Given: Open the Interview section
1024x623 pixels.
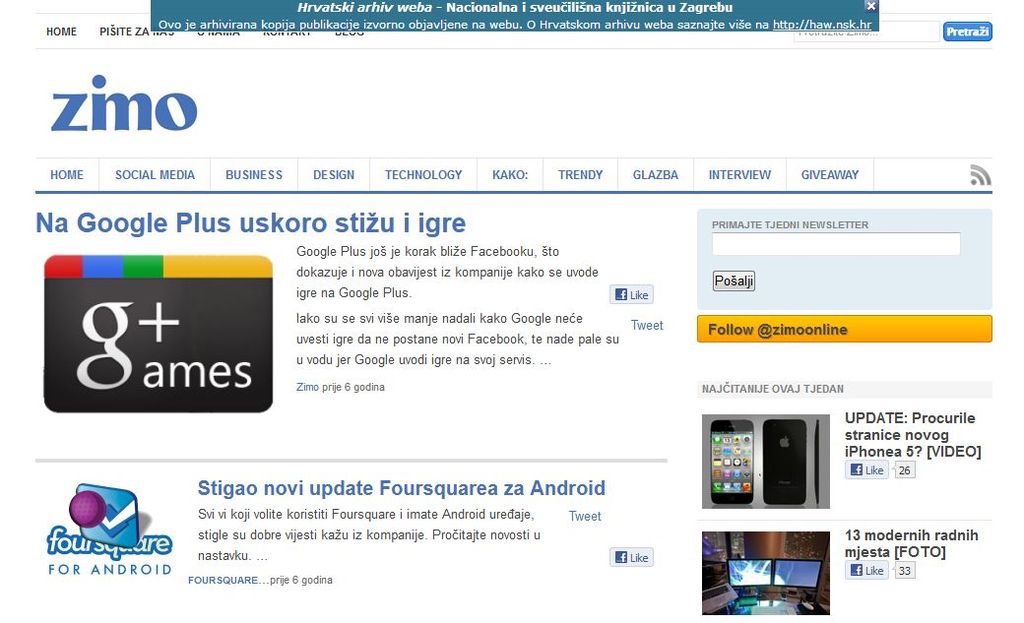Looking at the screenshot, I should (x=739, y=175).
